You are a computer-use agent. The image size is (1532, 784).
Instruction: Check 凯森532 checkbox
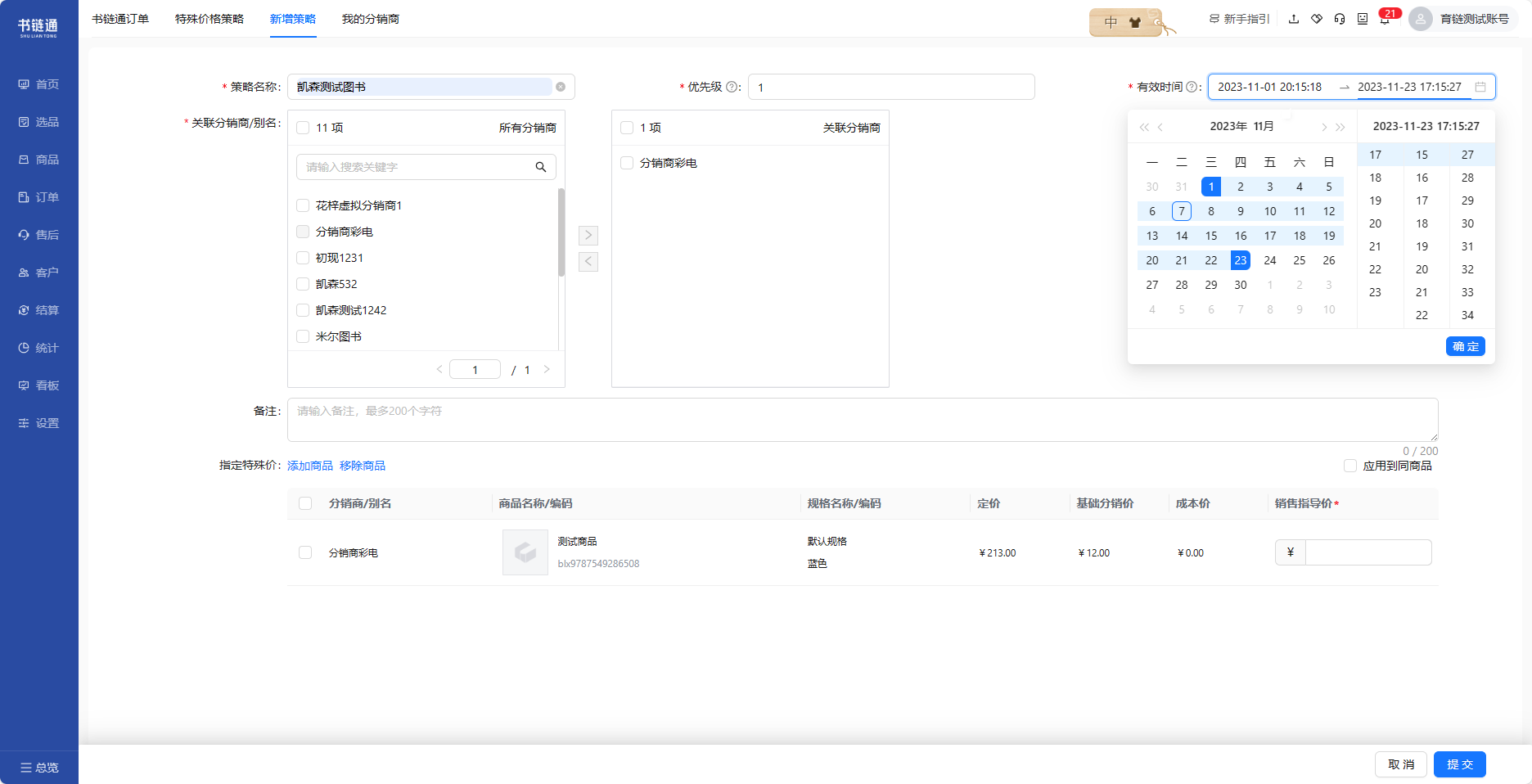tap(303, 284)
